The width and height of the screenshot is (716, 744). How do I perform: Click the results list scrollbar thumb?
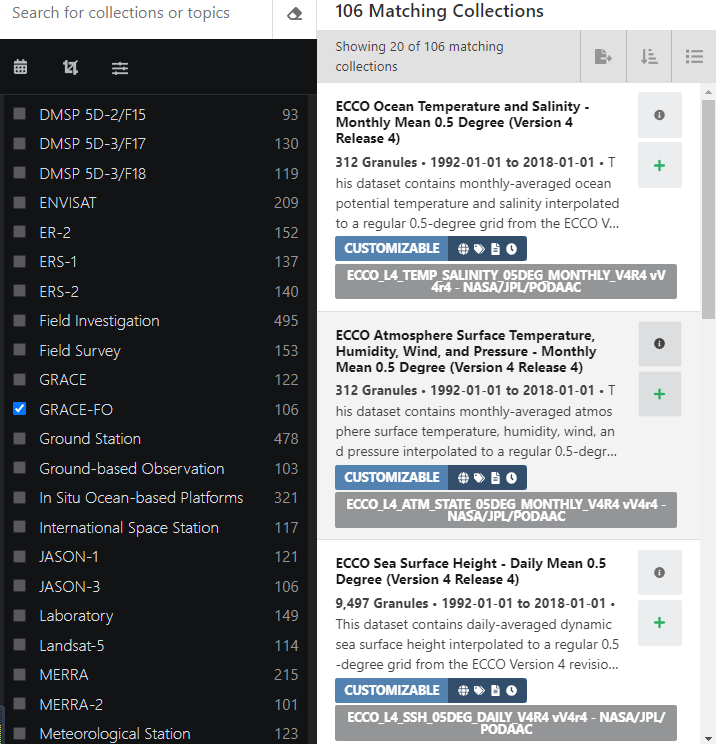tap(708, 209)
